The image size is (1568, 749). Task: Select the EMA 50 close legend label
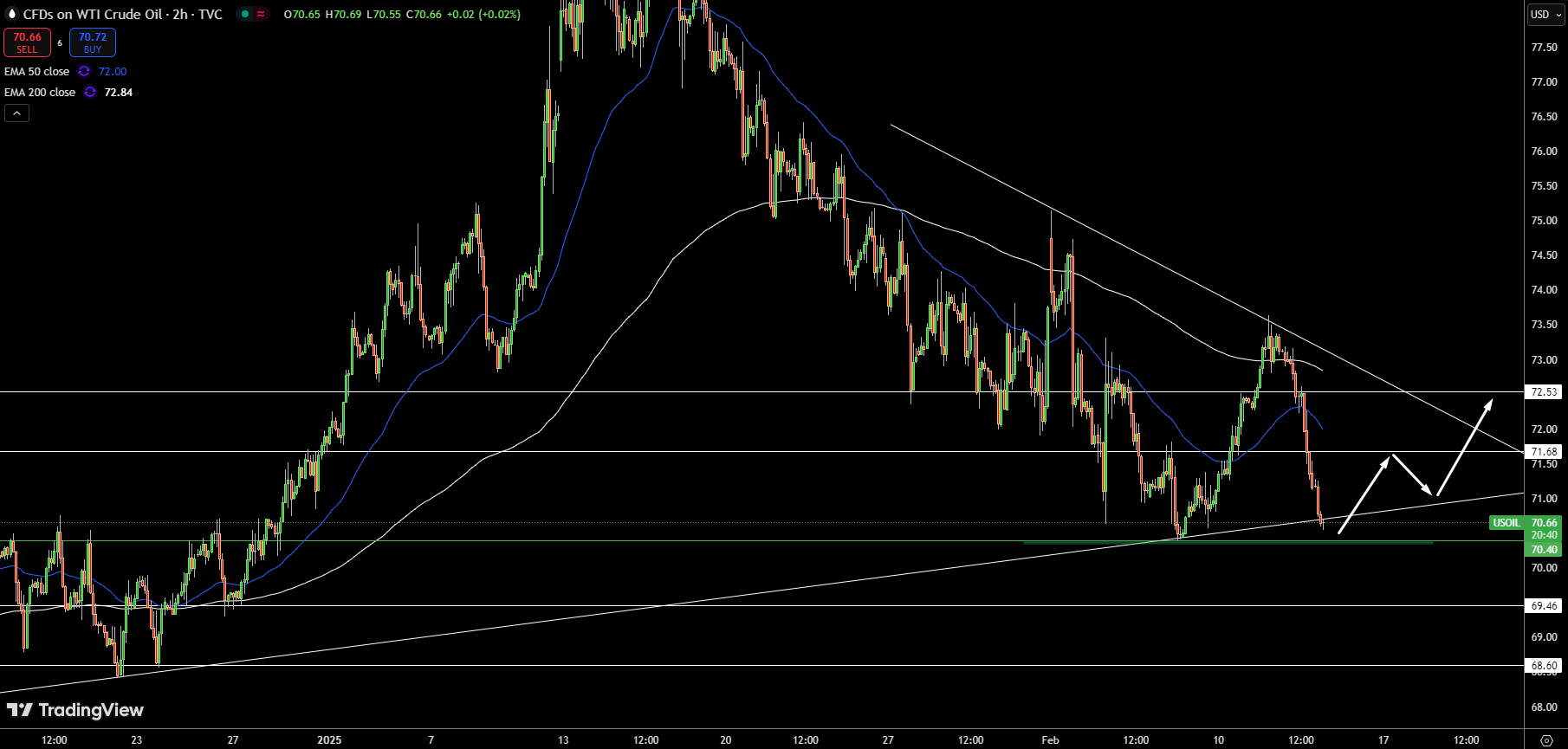pos(37,72)
